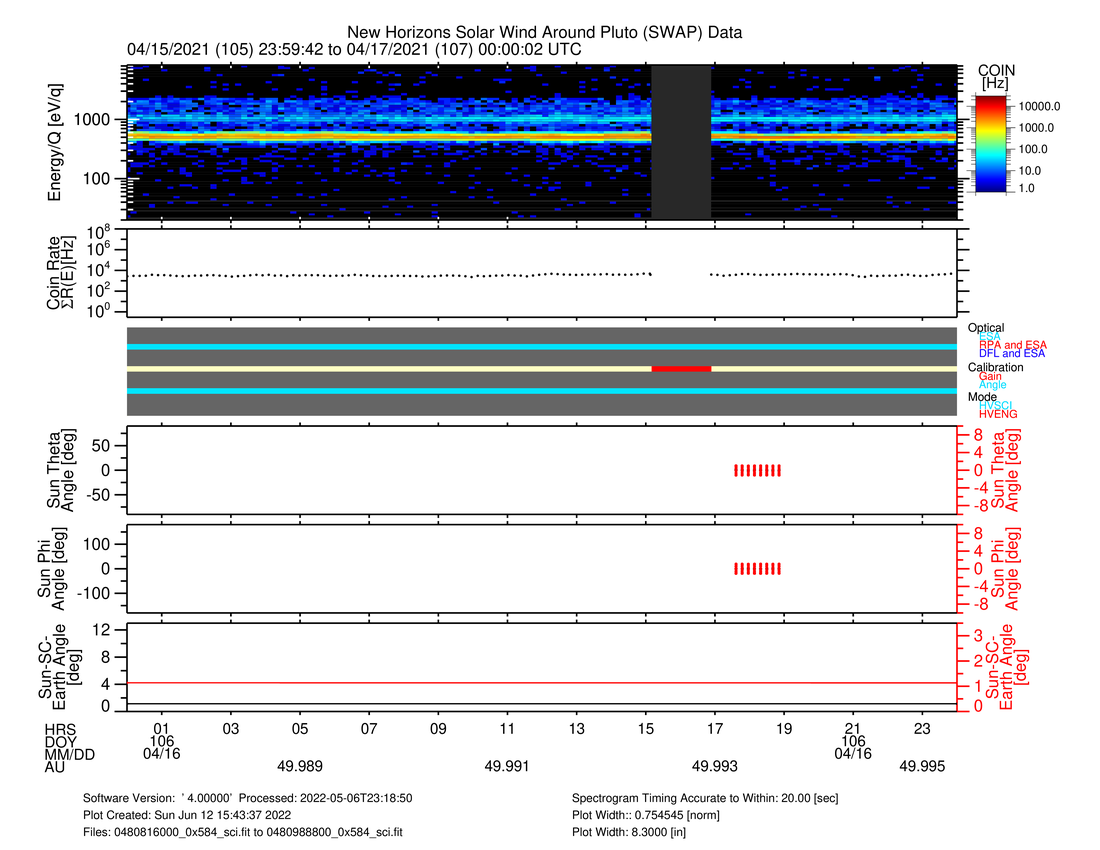The image size is (1100, 850).
Task: Click hour 11 on the time axis
Action: [507, 730]
